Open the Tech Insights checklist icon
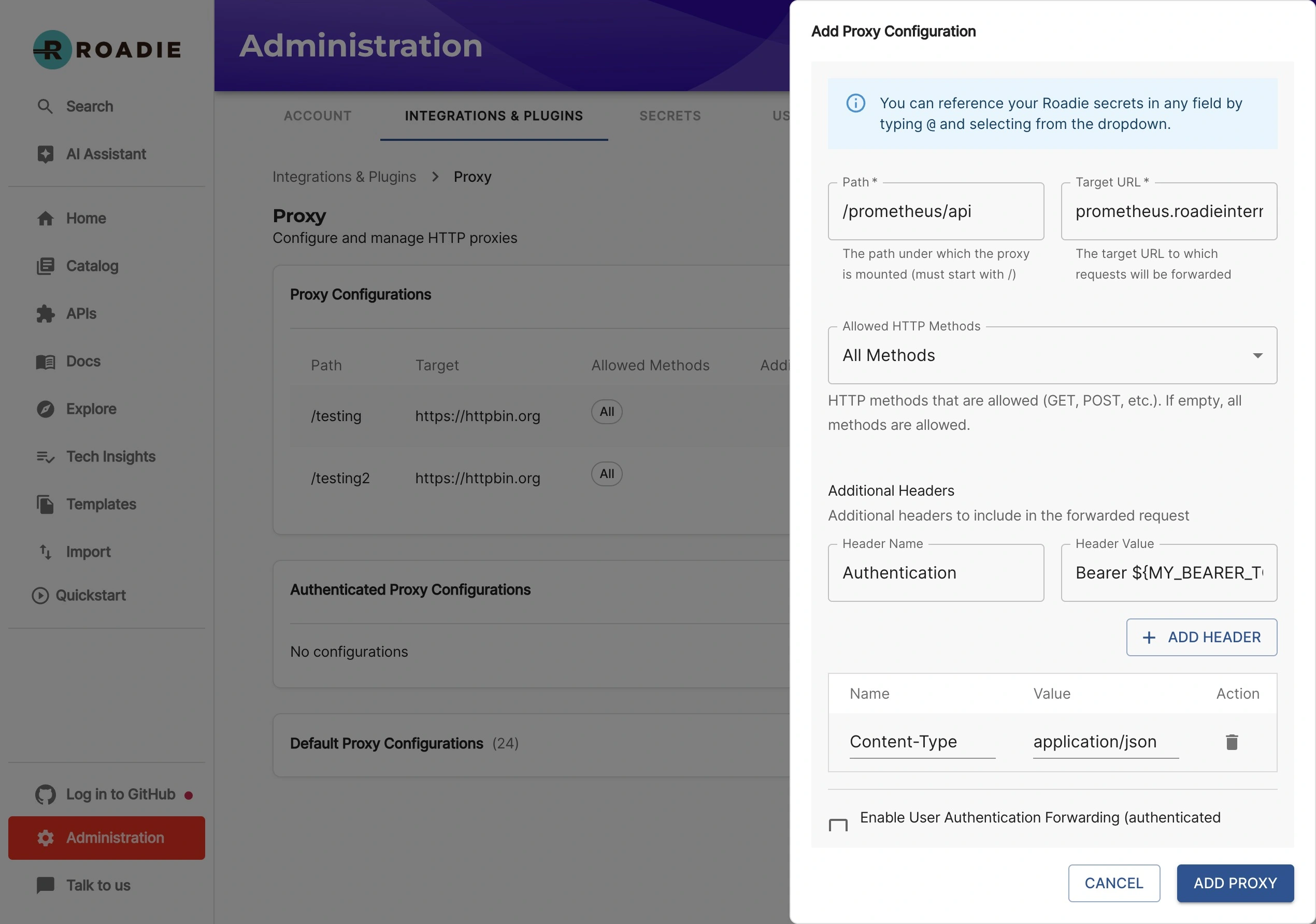Screen dimensions: 1316x924 click(45, 456)
